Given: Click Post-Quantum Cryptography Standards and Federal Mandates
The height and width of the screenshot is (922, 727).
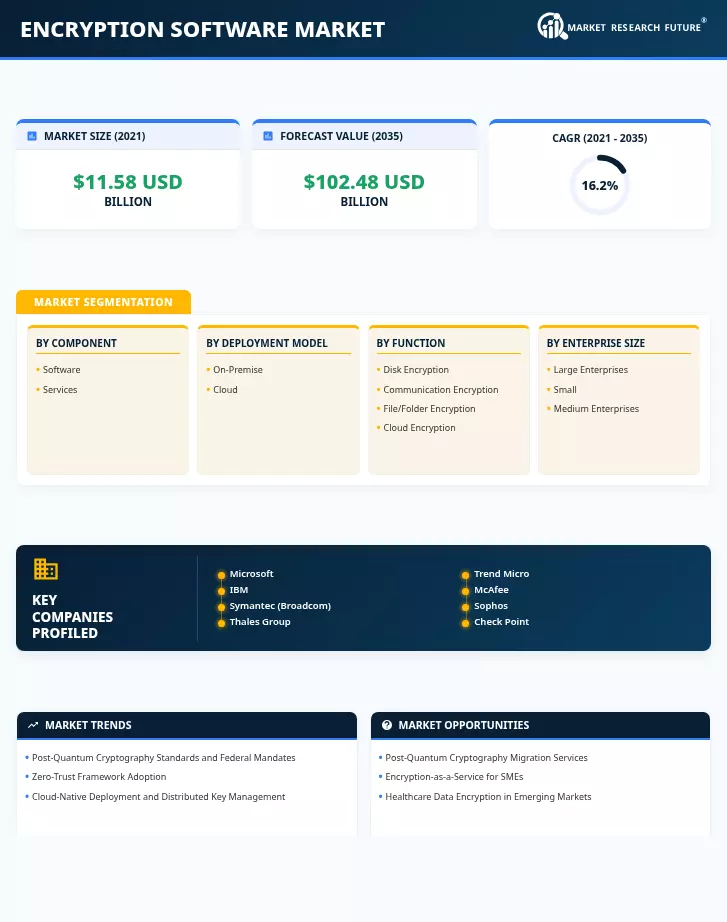Looking at the screenshot, I should click(164, 758).
